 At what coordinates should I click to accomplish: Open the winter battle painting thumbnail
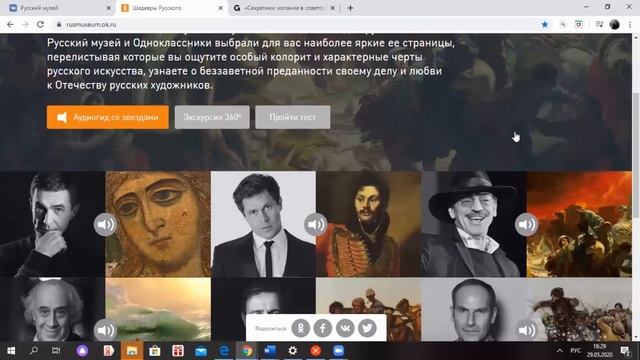point(579,310)
